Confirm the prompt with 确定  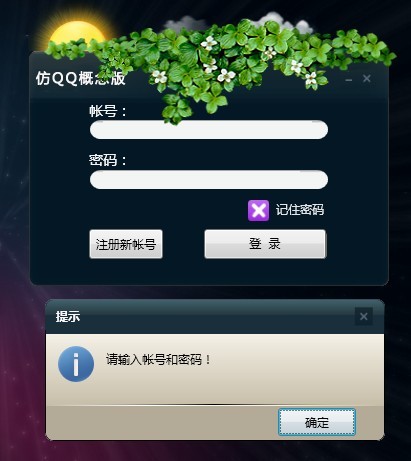point(317,422)
